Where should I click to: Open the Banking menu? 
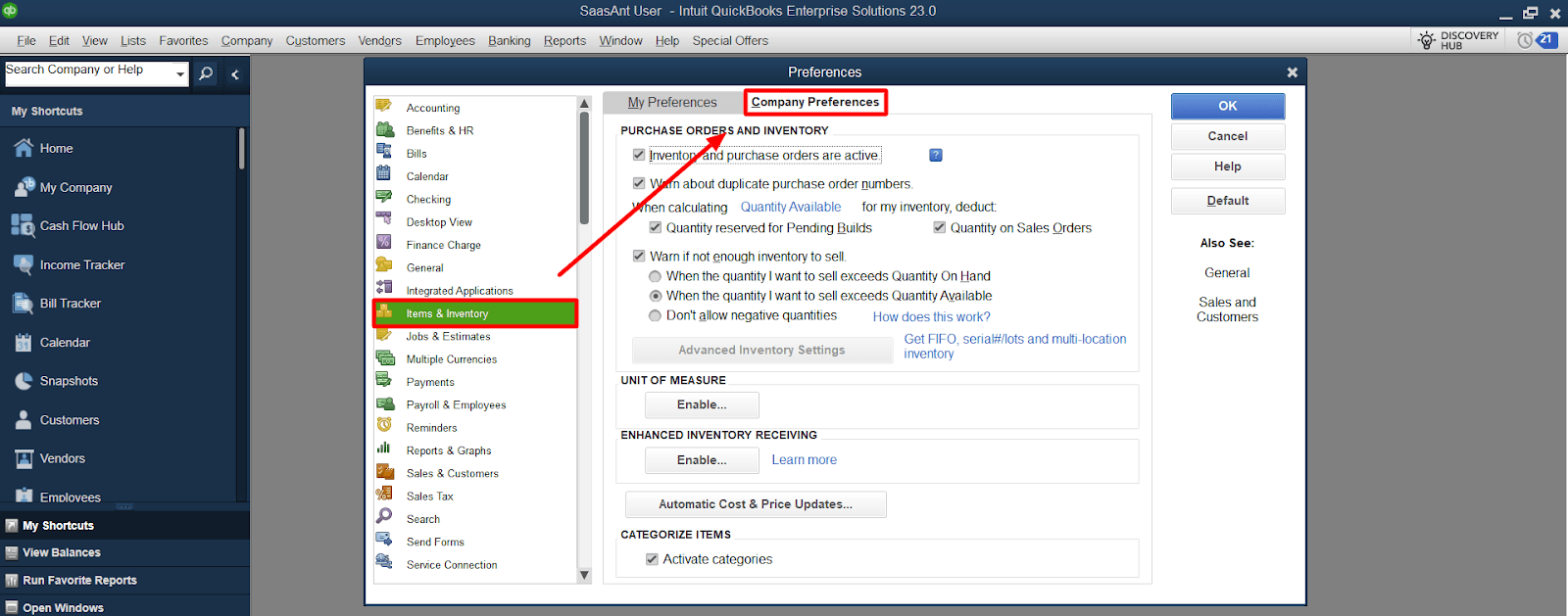(510, 40)
